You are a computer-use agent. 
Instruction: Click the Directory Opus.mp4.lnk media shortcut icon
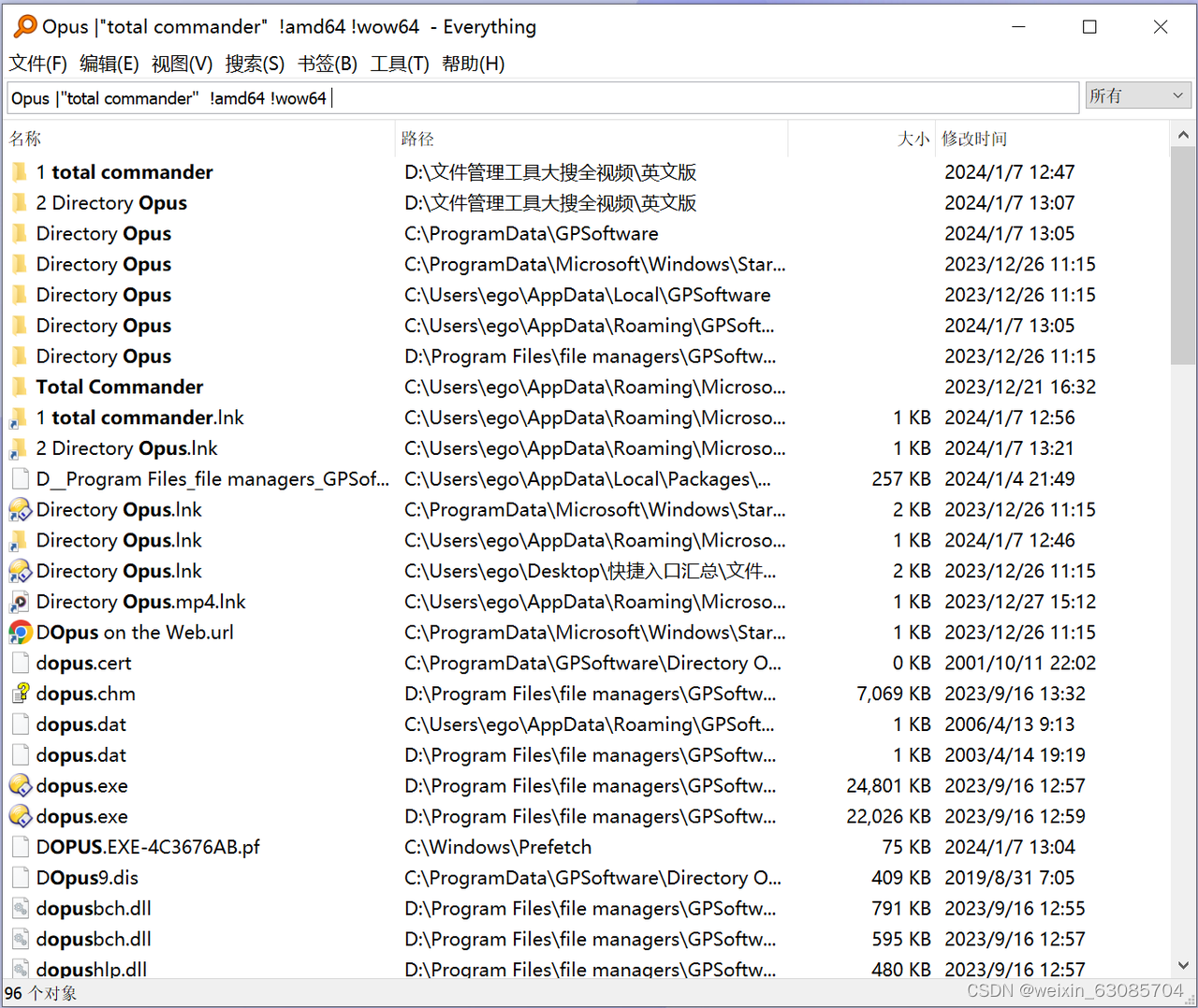click(20, 602)
